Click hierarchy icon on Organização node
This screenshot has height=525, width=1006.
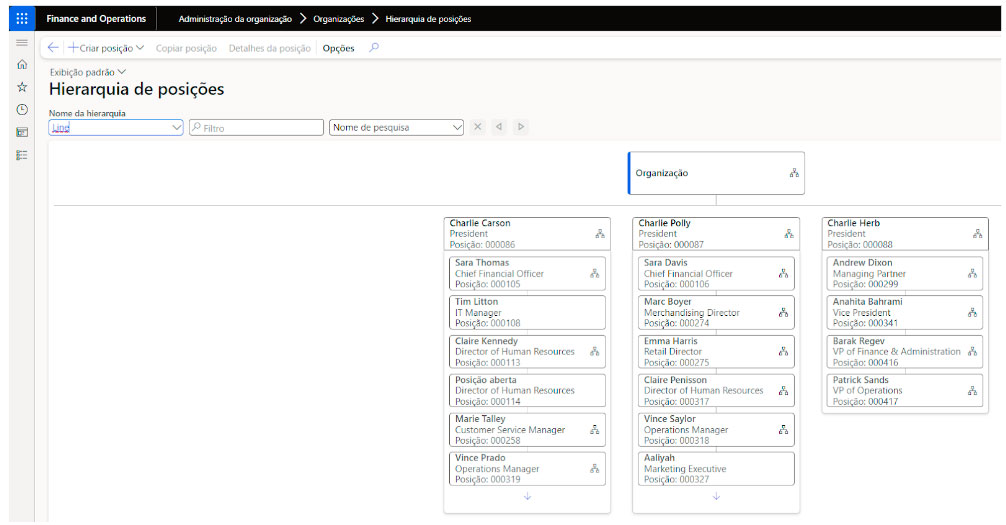[794, 173]
